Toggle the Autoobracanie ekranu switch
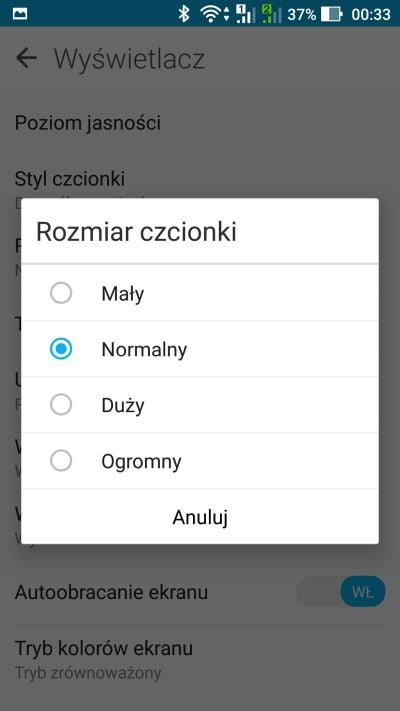The height and width of the screenshot is (711, 400). [x=341, y=592]
